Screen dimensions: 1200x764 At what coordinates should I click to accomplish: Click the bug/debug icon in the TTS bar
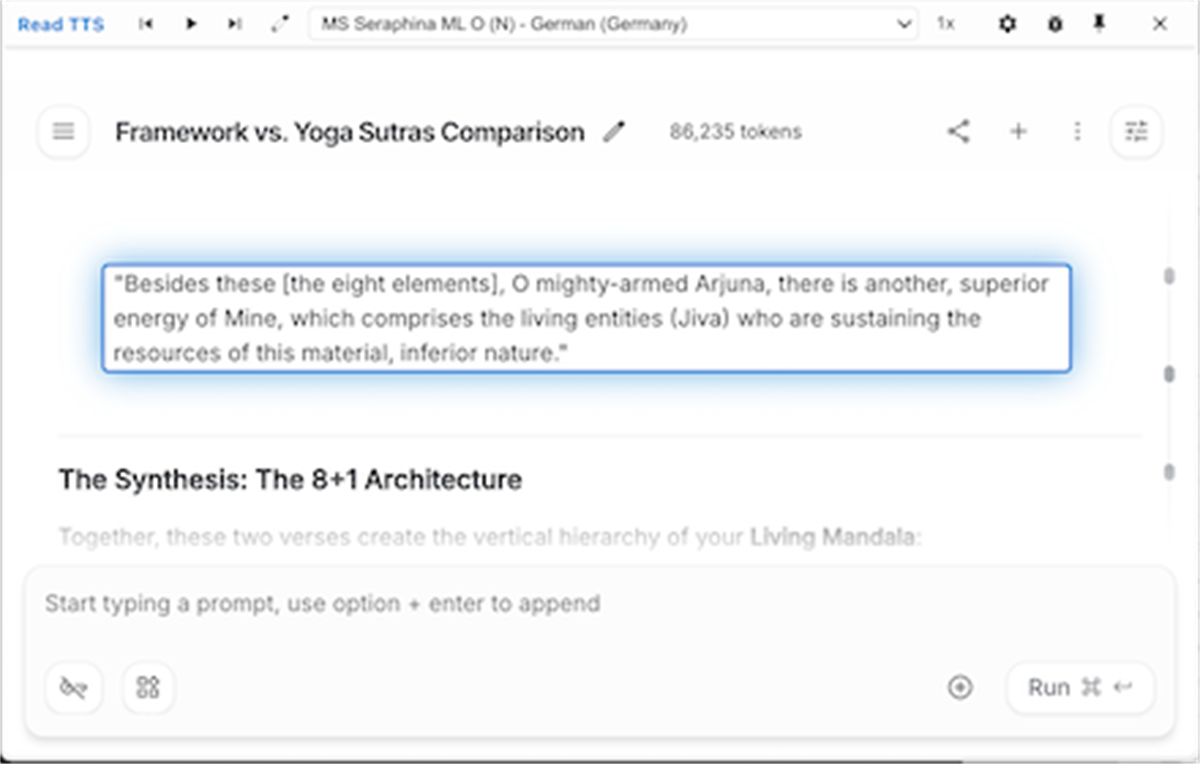pos(1055,25)
